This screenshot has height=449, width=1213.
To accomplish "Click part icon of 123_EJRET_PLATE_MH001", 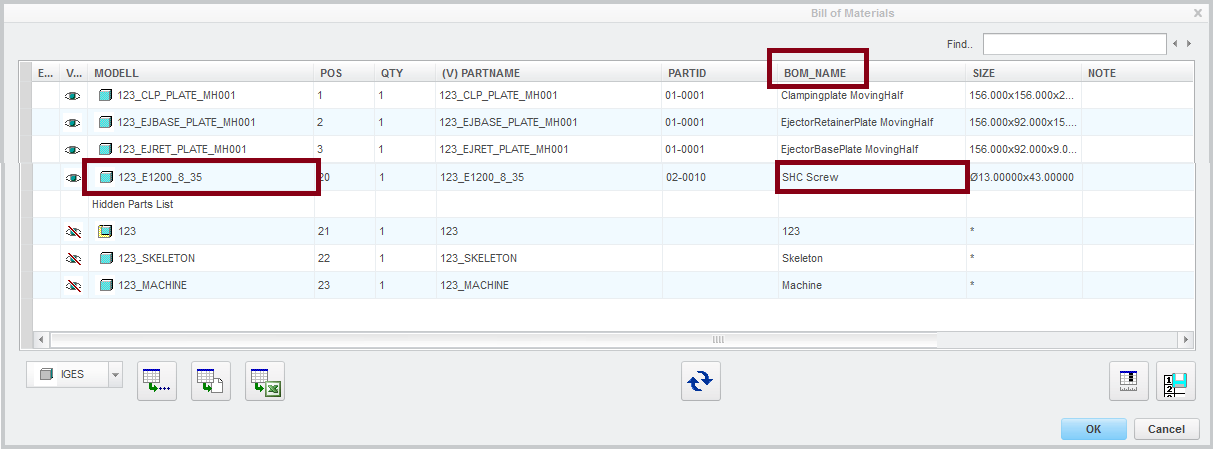I will 106,150.
